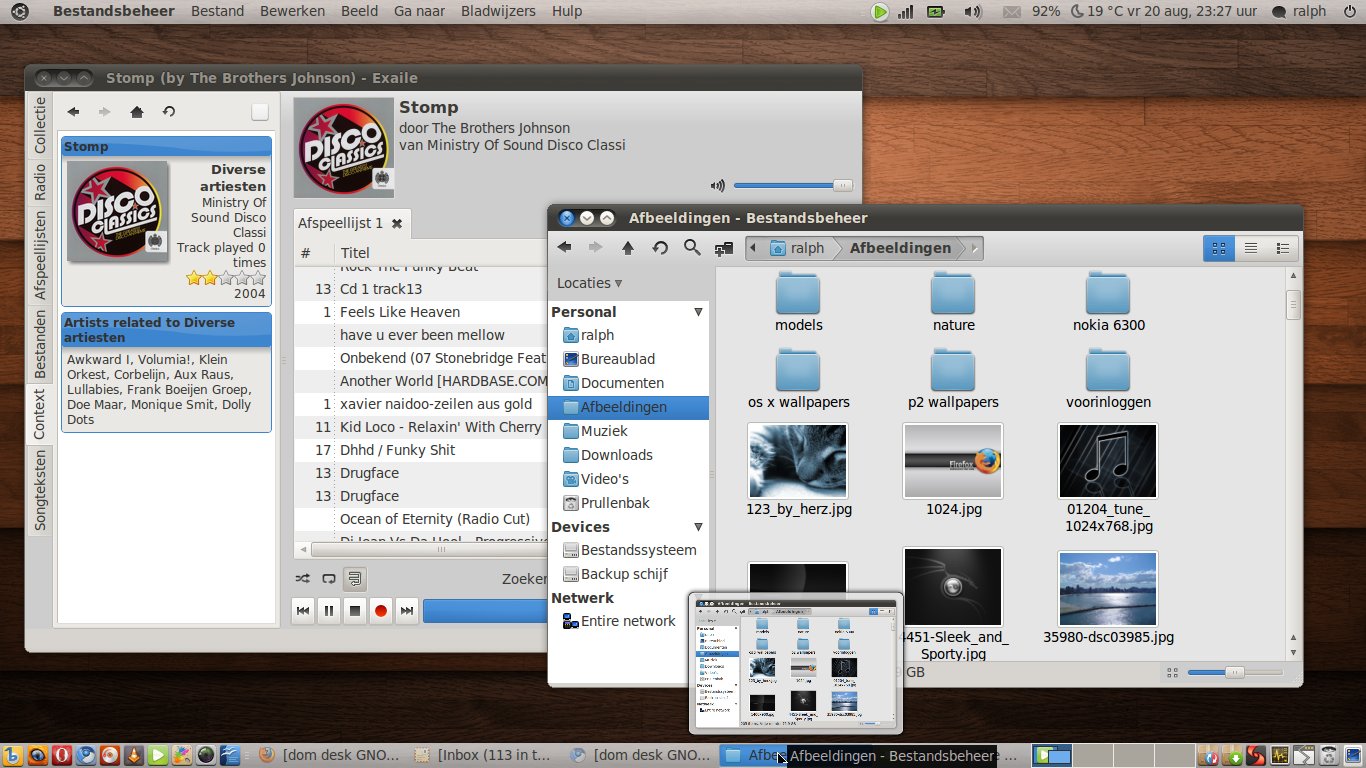Toggle repeat in Exaile
This screenshot has height=768, width=1366.
(329, 578)
